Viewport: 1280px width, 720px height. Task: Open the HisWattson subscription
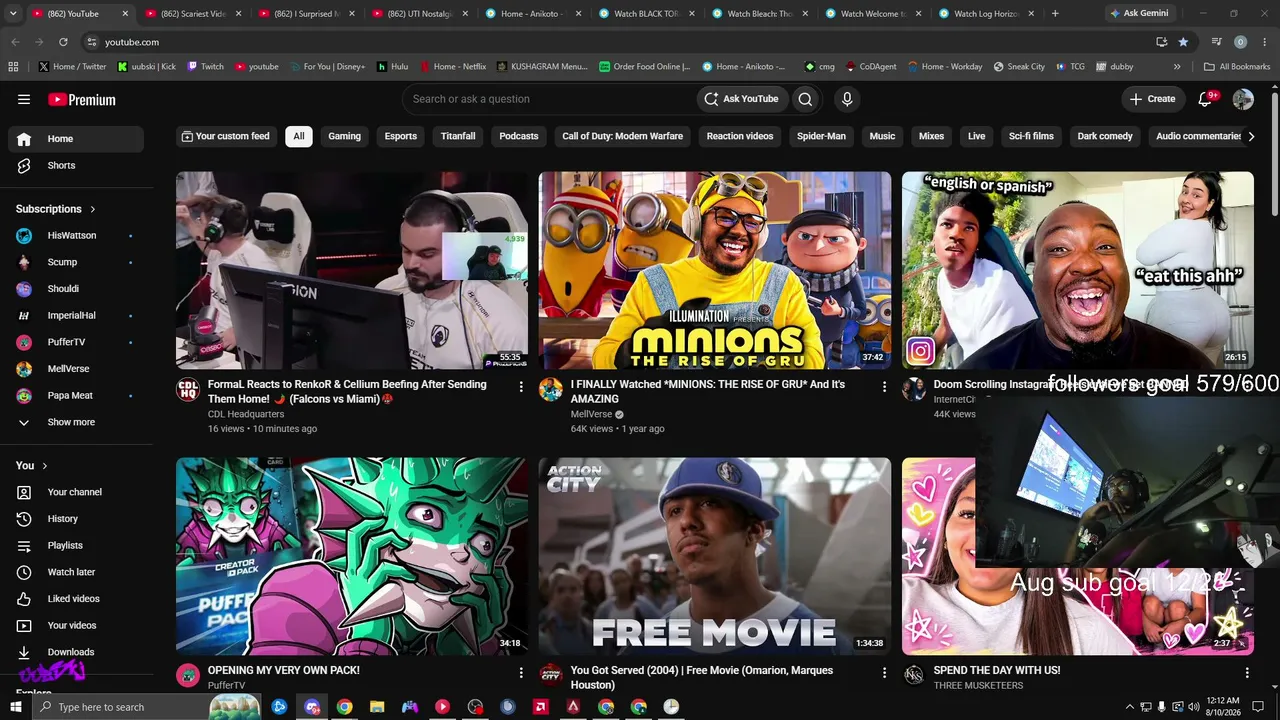coord(75,236)
